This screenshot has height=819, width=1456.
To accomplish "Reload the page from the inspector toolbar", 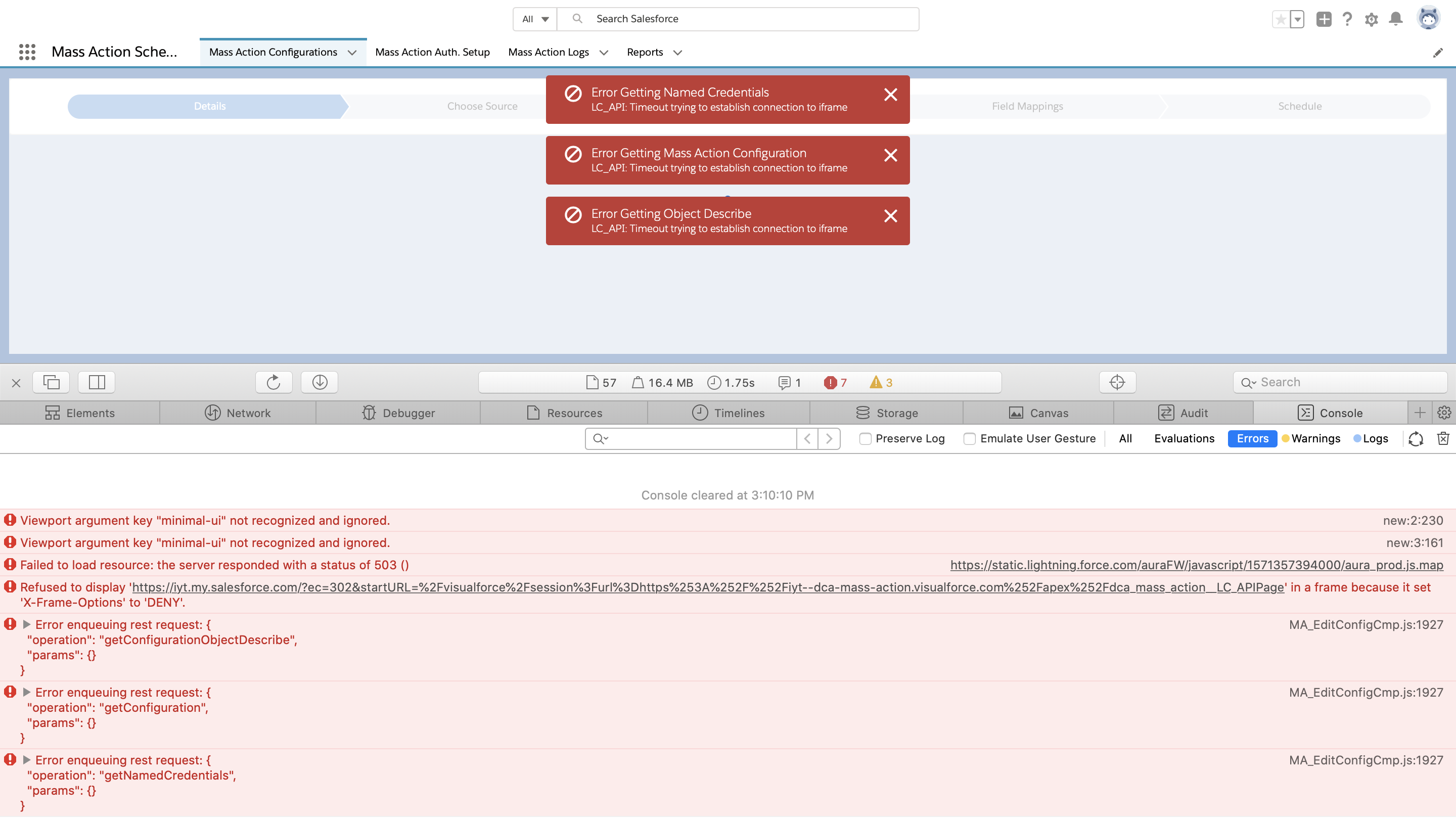I will click(x=274, y=382).
